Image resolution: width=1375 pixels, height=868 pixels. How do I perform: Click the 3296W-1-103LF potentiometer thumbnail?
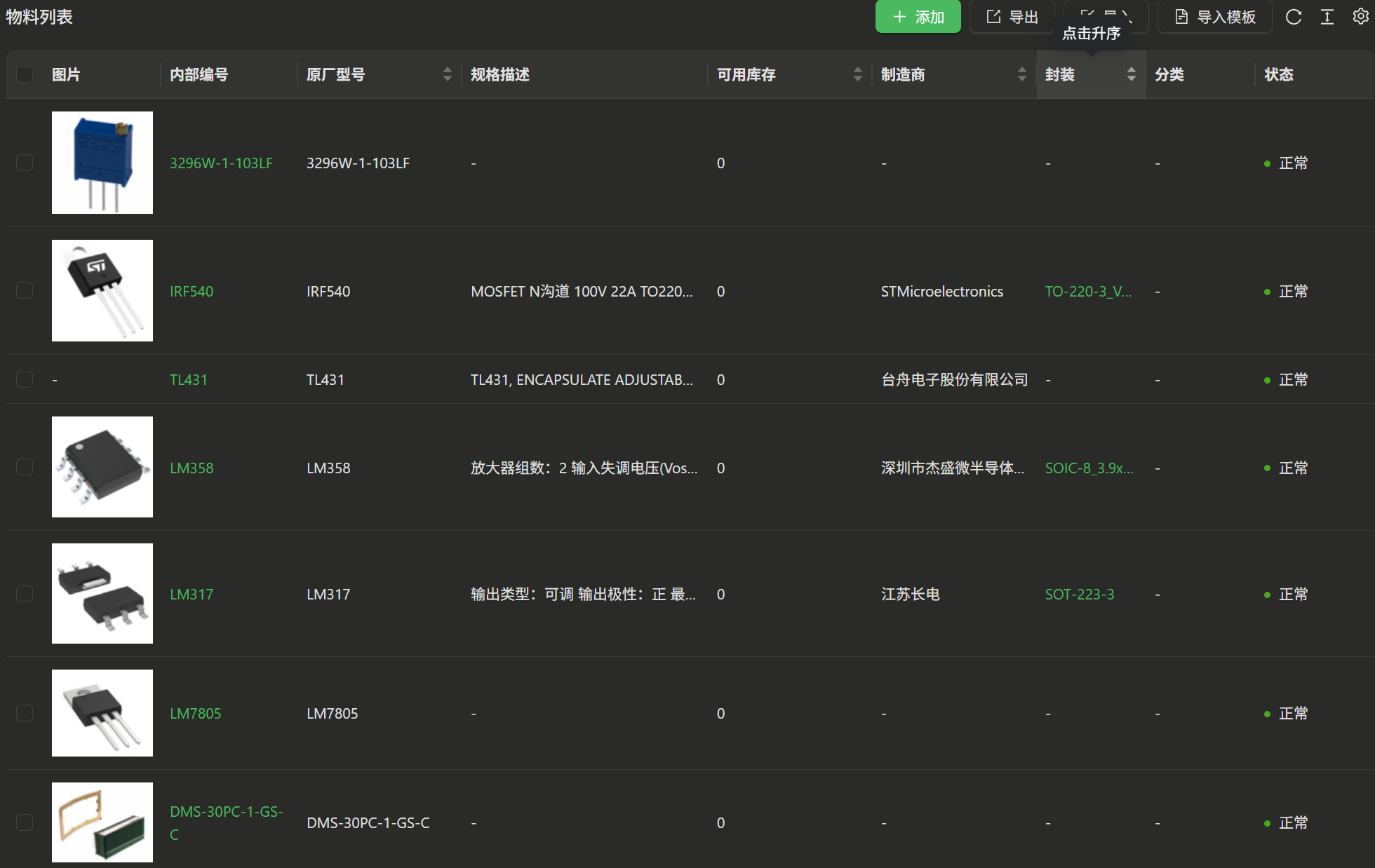tap(102, 163)
